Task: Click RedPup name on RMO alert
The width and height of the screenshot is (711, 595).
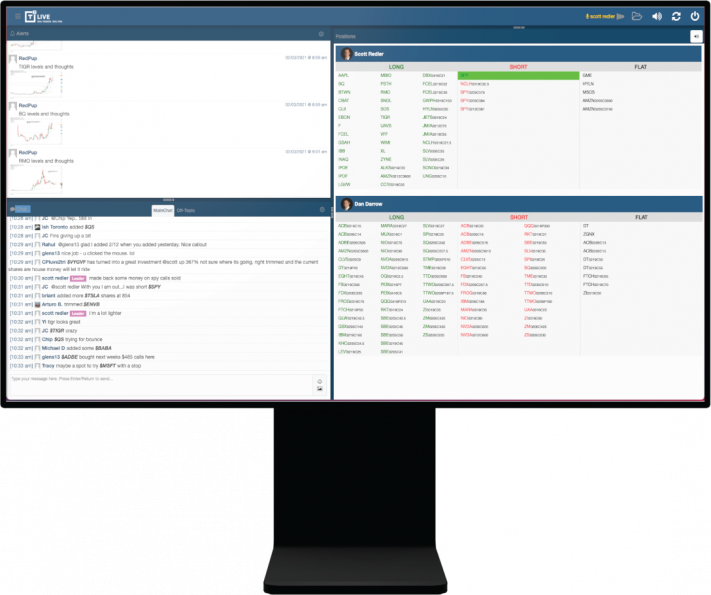Action: [x=28, y=152]
